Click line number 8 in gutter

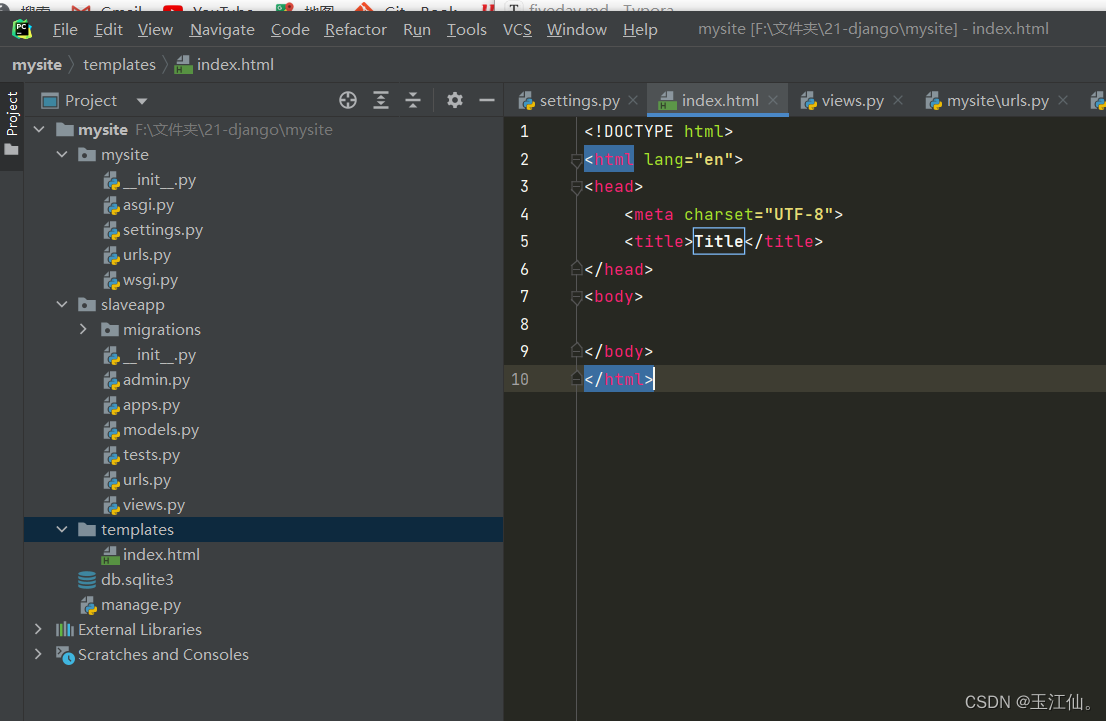[x=524, y=325]
